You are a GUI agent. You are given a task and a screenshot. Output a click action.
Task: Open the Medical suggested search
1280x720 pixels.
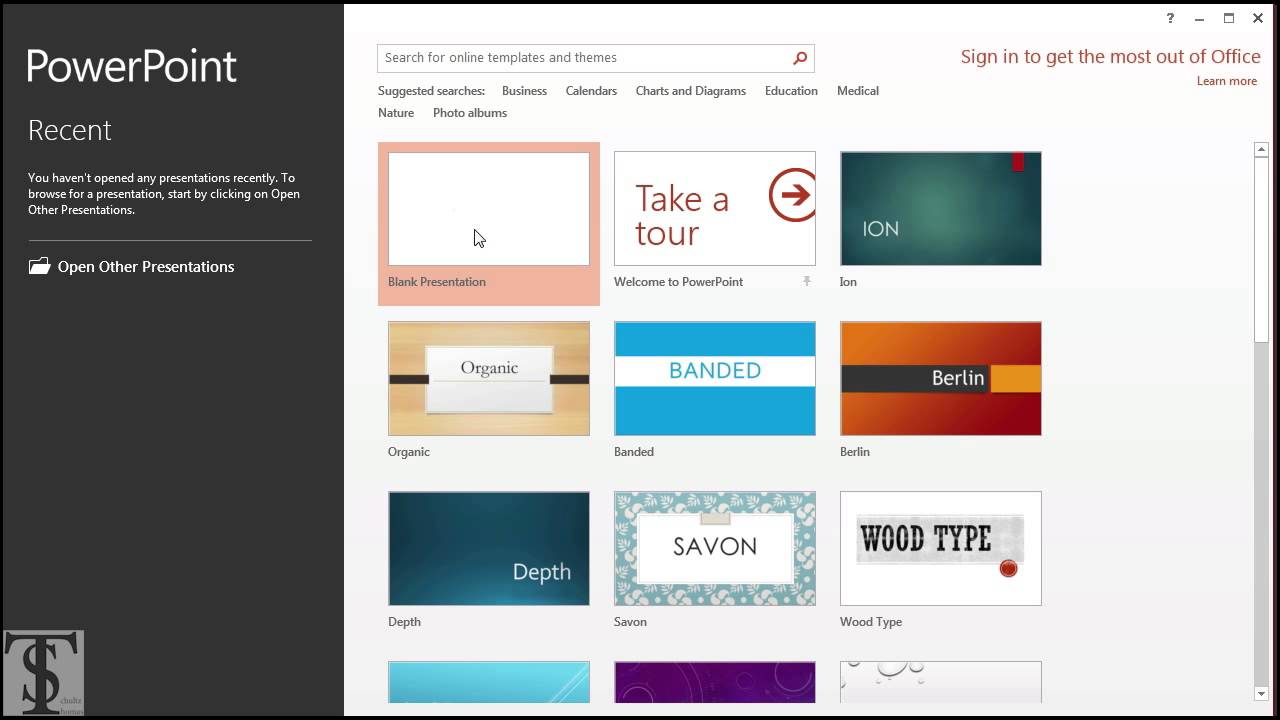click(858, 91)
